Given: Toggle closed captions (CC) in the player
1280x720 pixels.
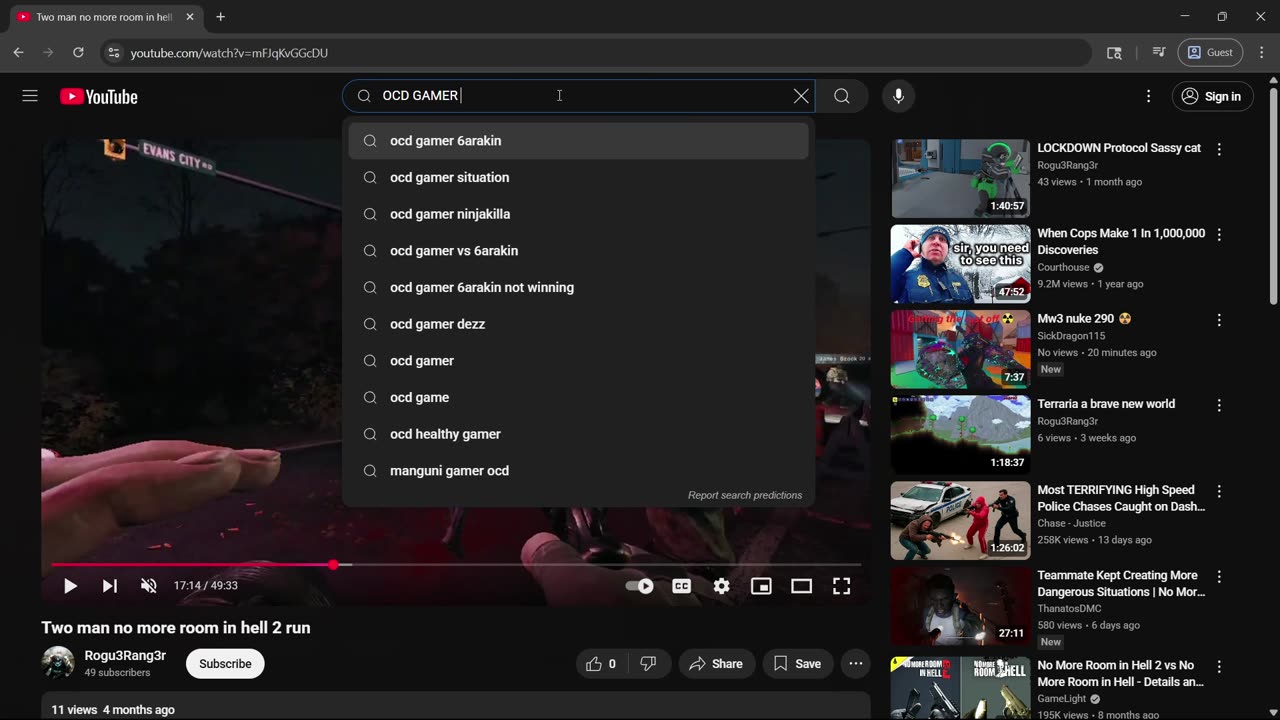Looking at the screenshot, I should 682,586.
